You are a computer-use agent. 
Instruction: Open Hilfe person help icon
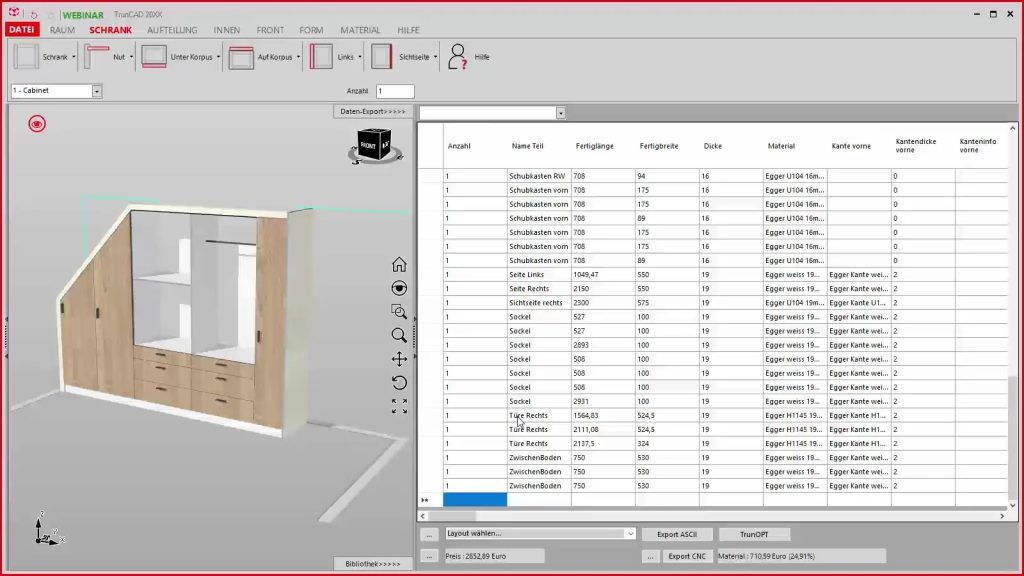(457, 57)
